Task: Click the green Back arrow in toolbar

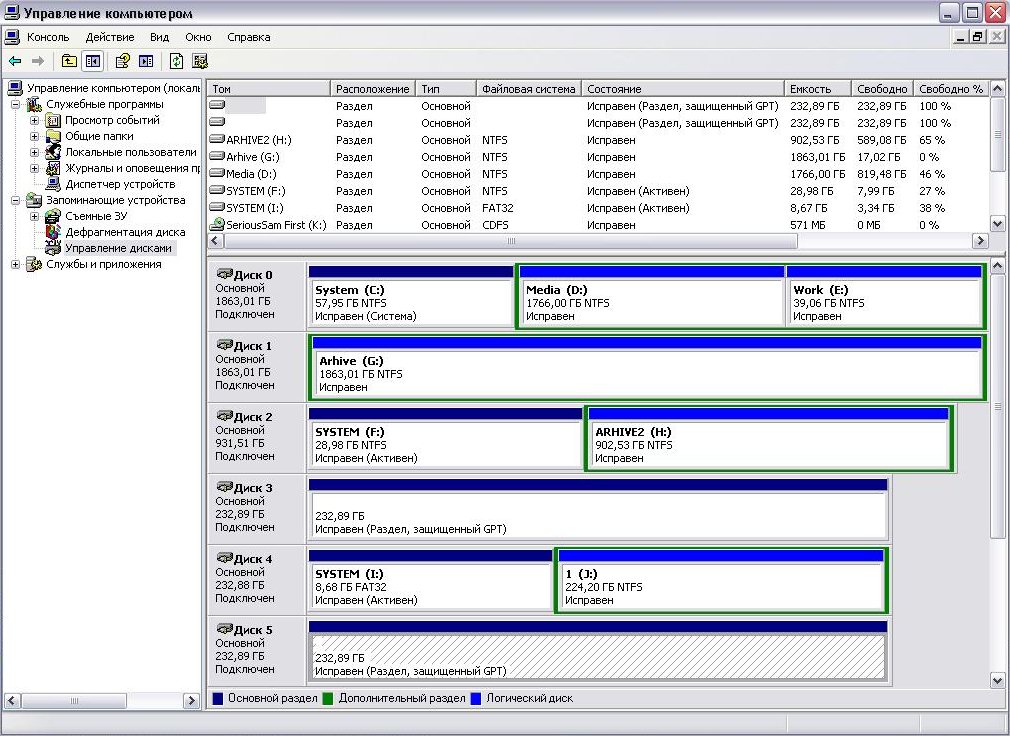Action: click(x=15, y=61)
